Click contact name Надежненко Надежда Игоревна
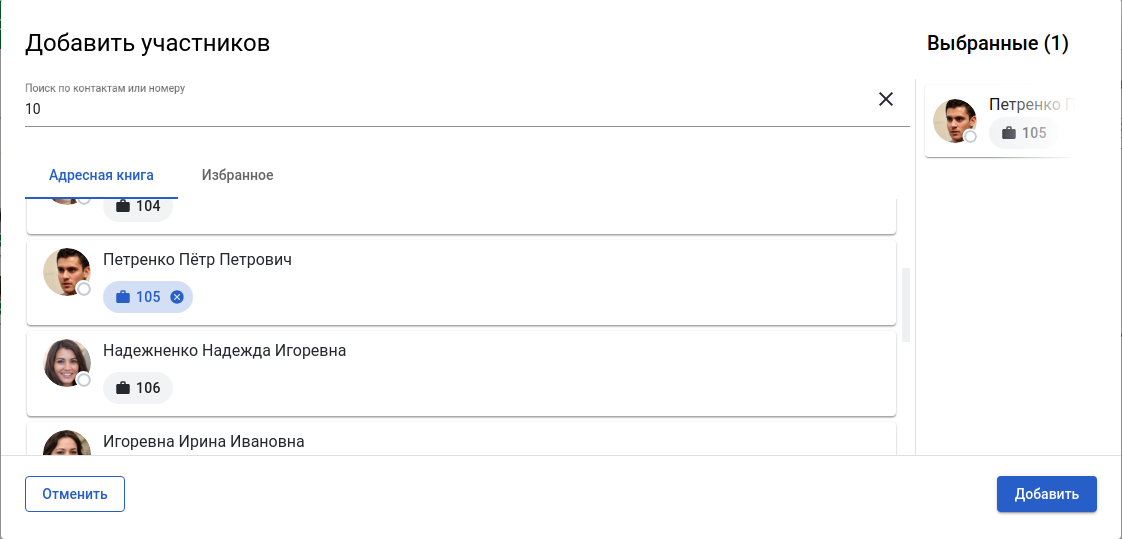The height and width of the screenshot is (539, 1122). [224, 351]
